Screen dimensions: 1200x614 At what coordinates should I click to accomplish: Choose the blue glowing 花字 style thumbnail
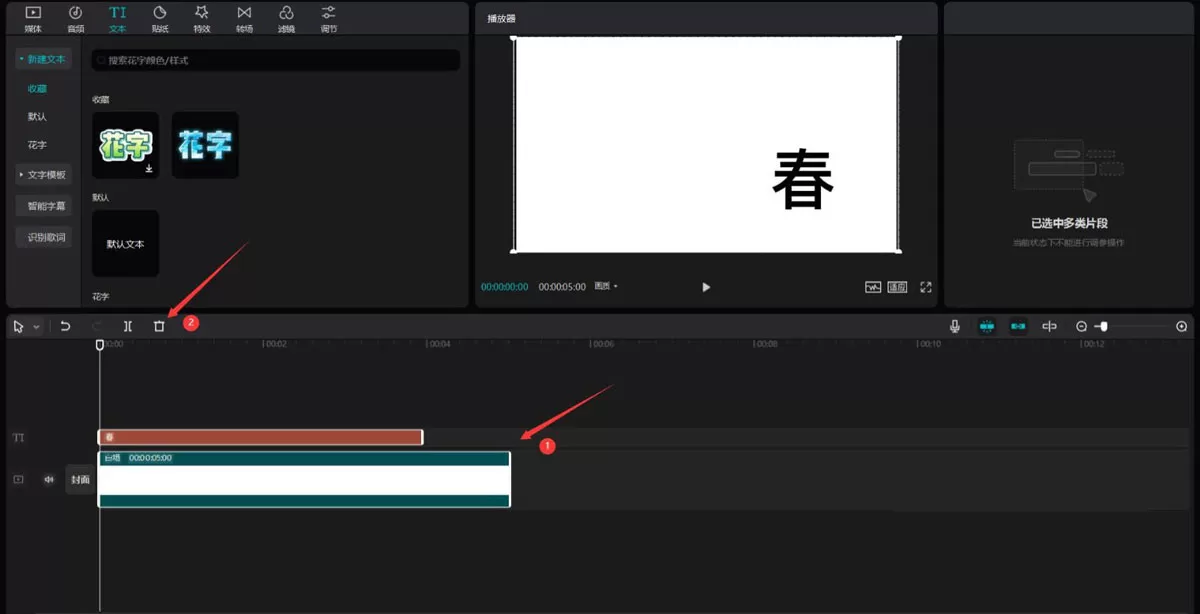click(205, 145)
